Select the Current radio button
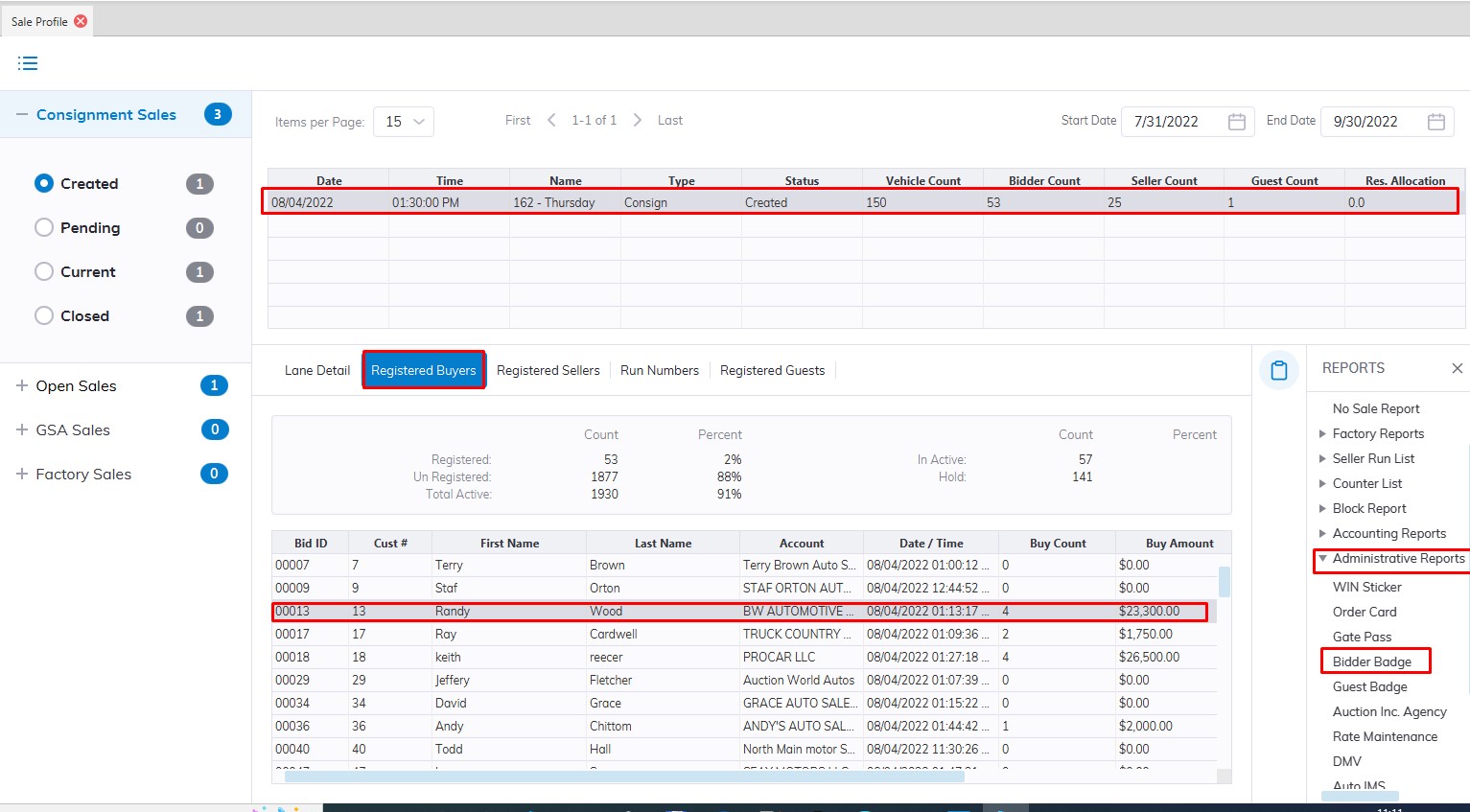 (x=44, y=271)
